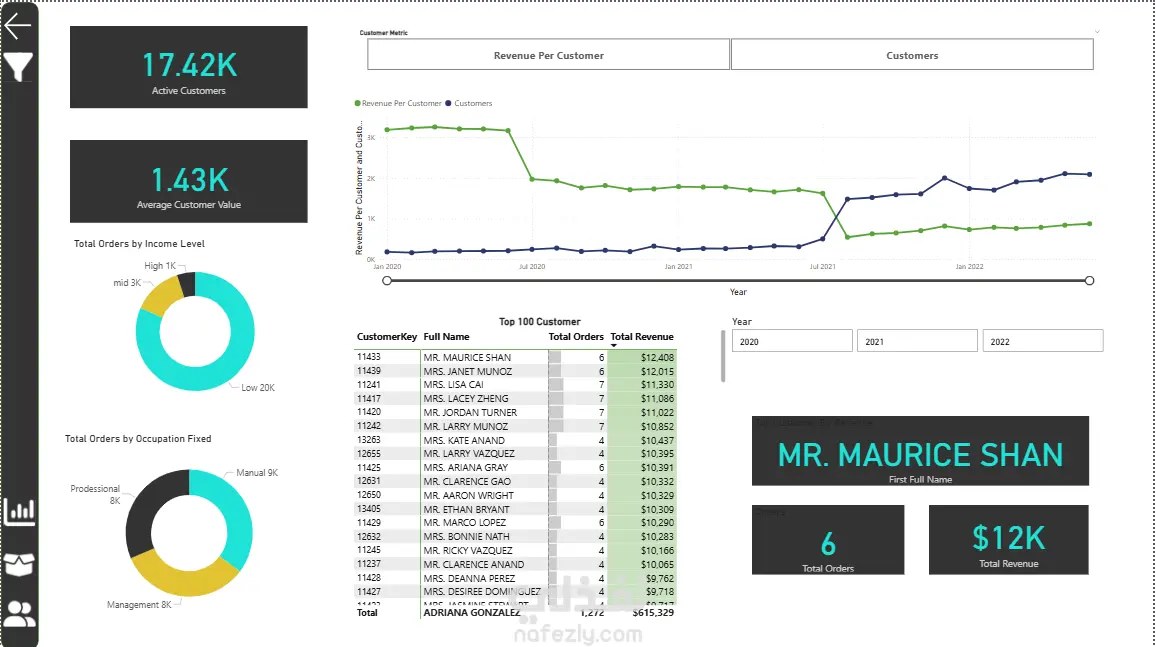Click the Revenue Per Customer legend marker

[x=358, y=103]
